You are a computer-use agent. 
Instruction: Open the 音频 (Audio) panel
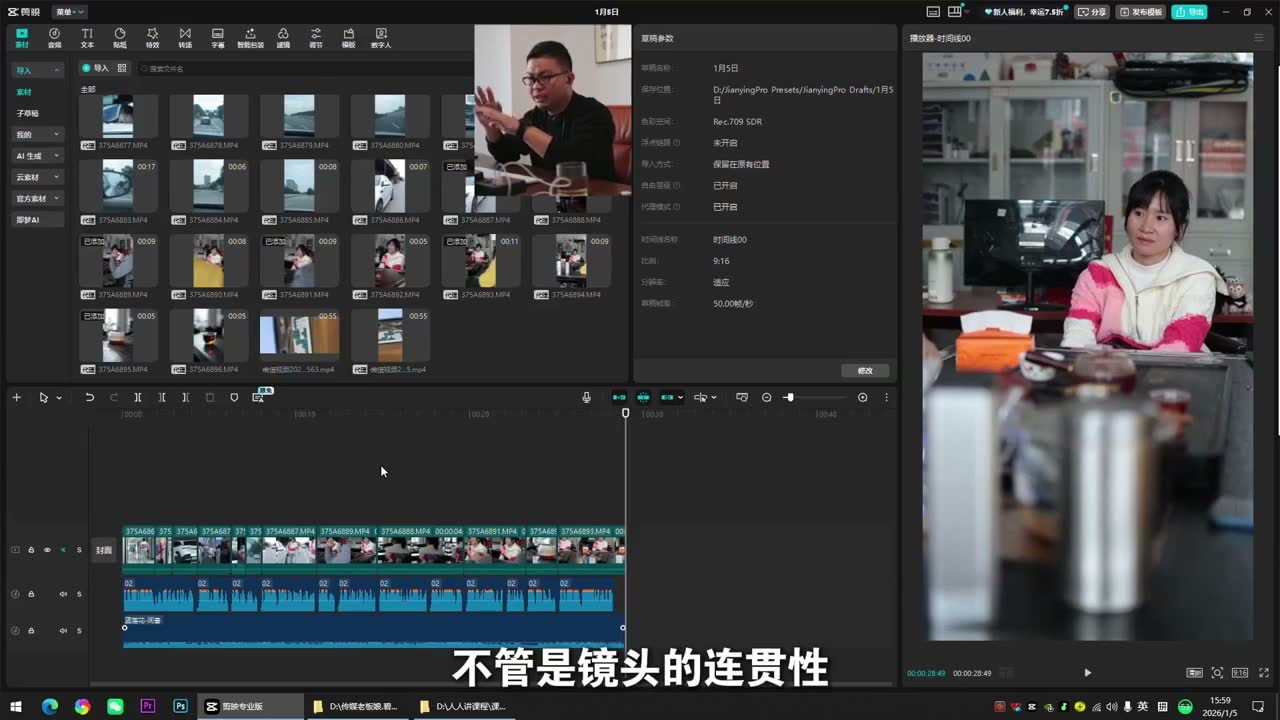[x=54, y=38]
